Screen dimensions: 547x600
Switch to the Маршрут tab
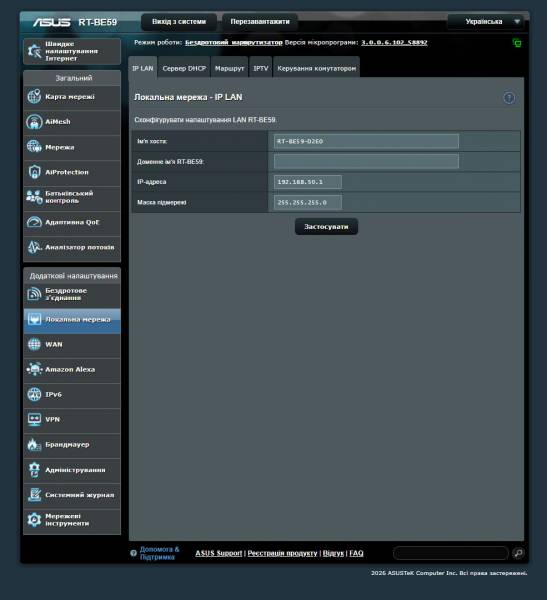click(x=229, y=68)
